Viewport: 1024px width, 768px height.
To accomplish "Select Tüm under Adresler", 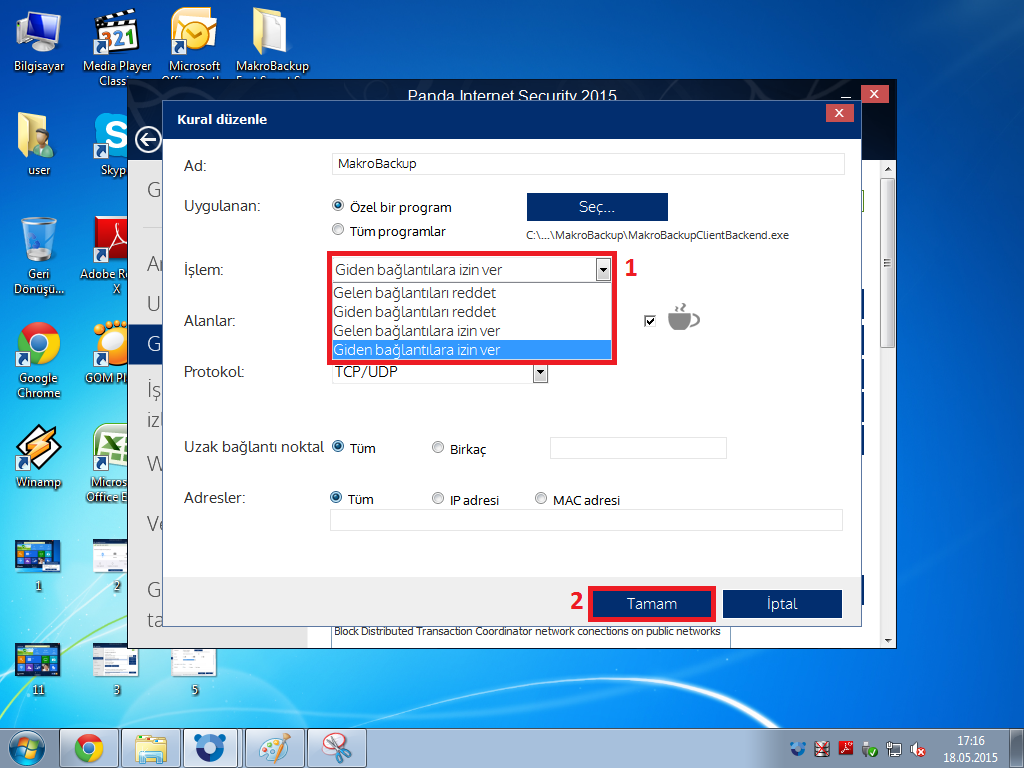I will [x=336, y=498].
